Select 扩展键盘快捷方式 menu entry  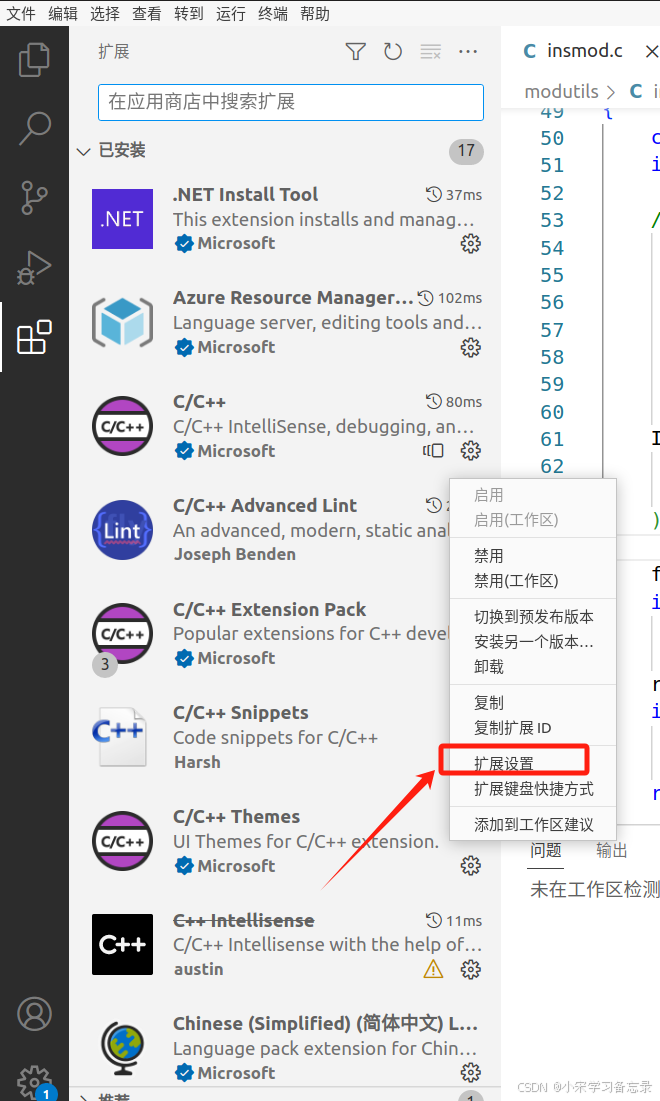pos(533,789)
